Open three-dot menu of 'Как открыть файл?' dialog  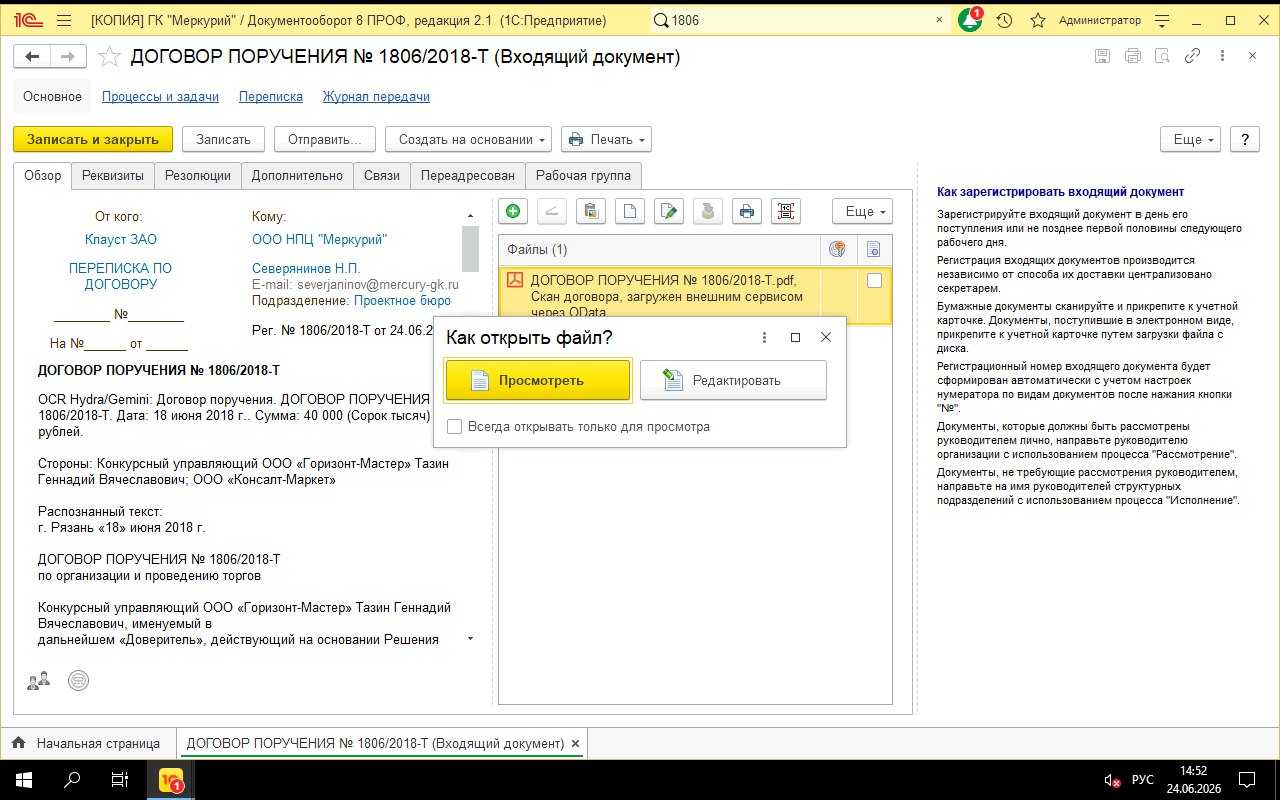pyautogui.click(x=765, y=338)
